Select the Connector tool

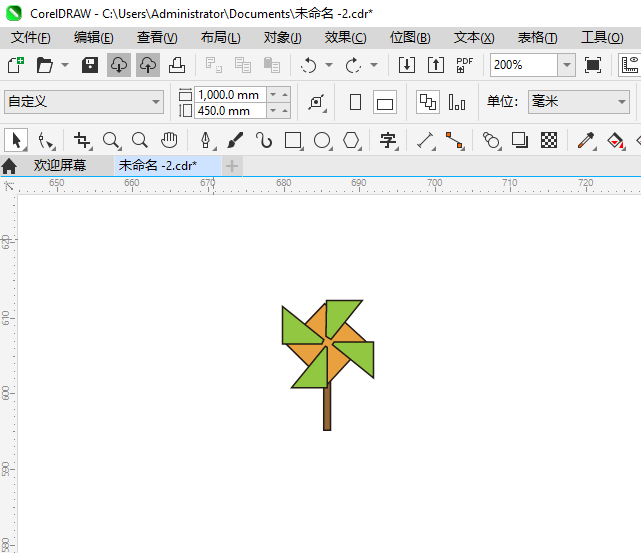(x=455, y=140)
